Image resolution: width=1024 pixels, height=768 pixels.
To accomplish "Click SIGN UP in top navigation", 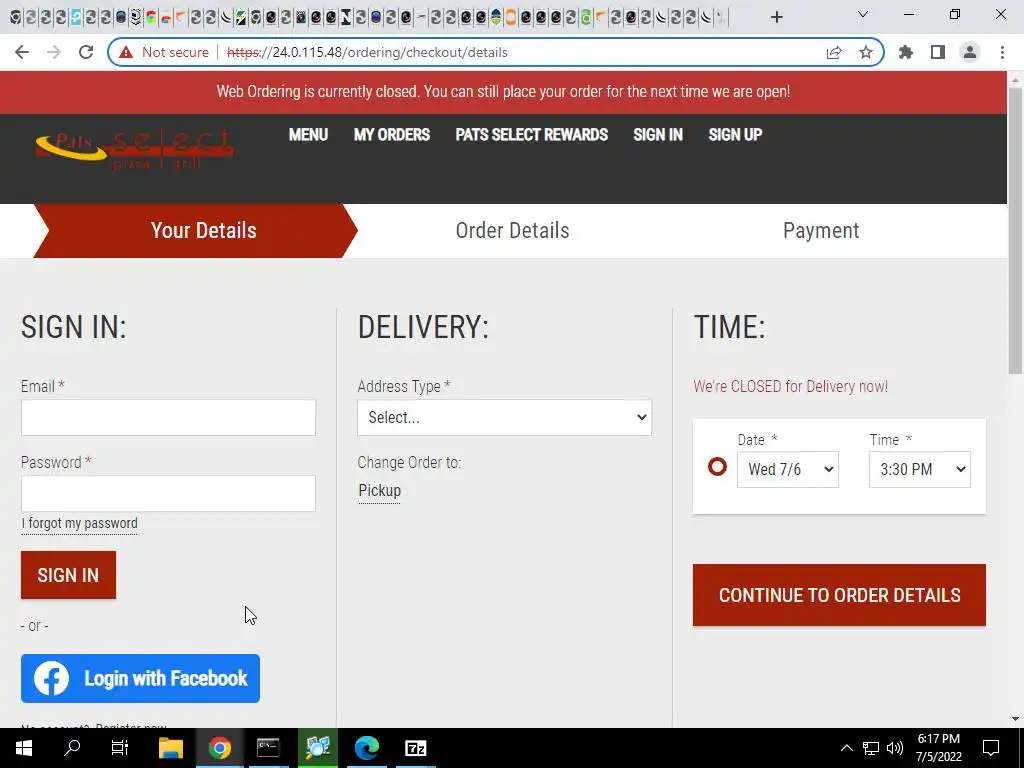I will [735, 135].
